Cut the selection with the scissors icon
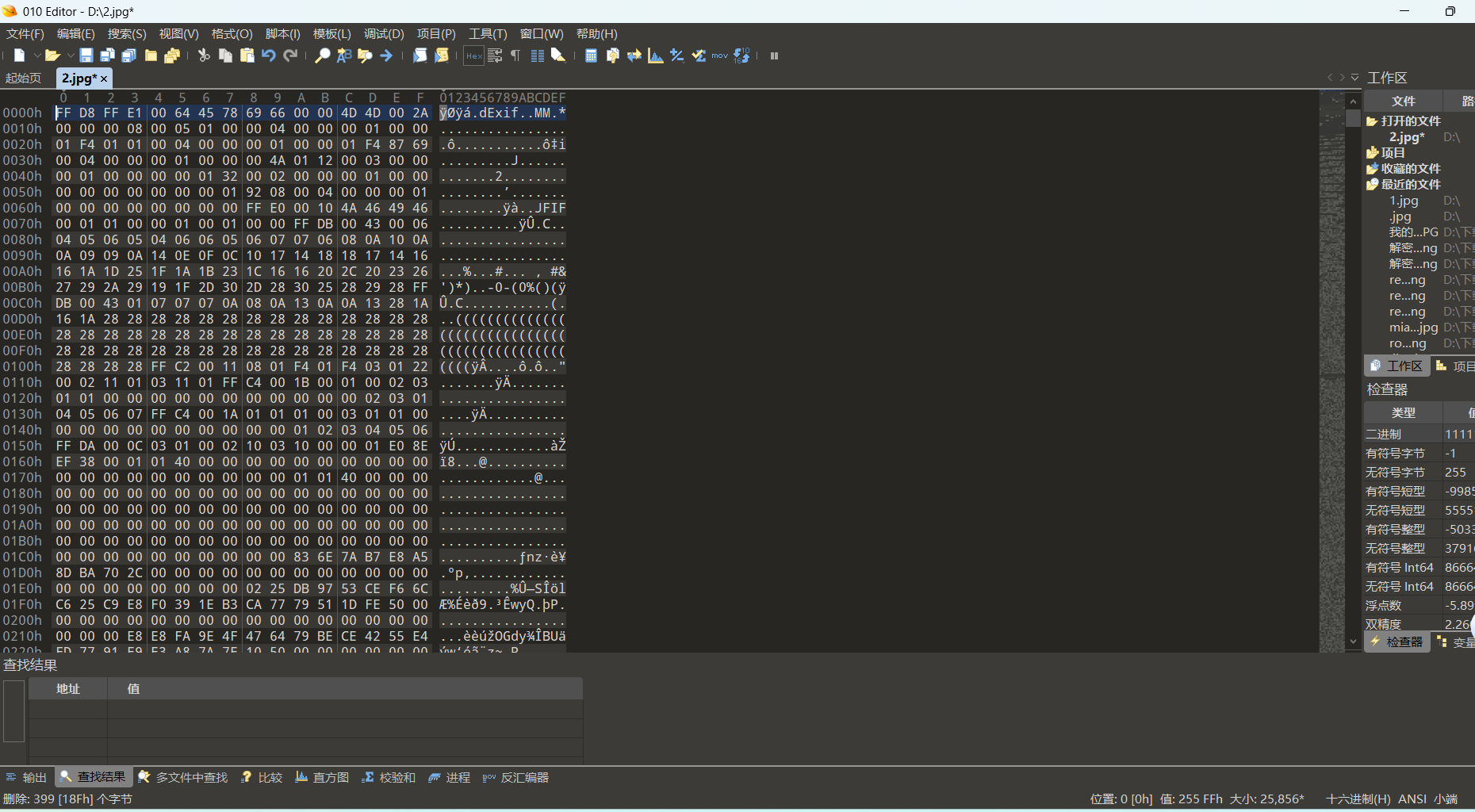 [204, 56]
